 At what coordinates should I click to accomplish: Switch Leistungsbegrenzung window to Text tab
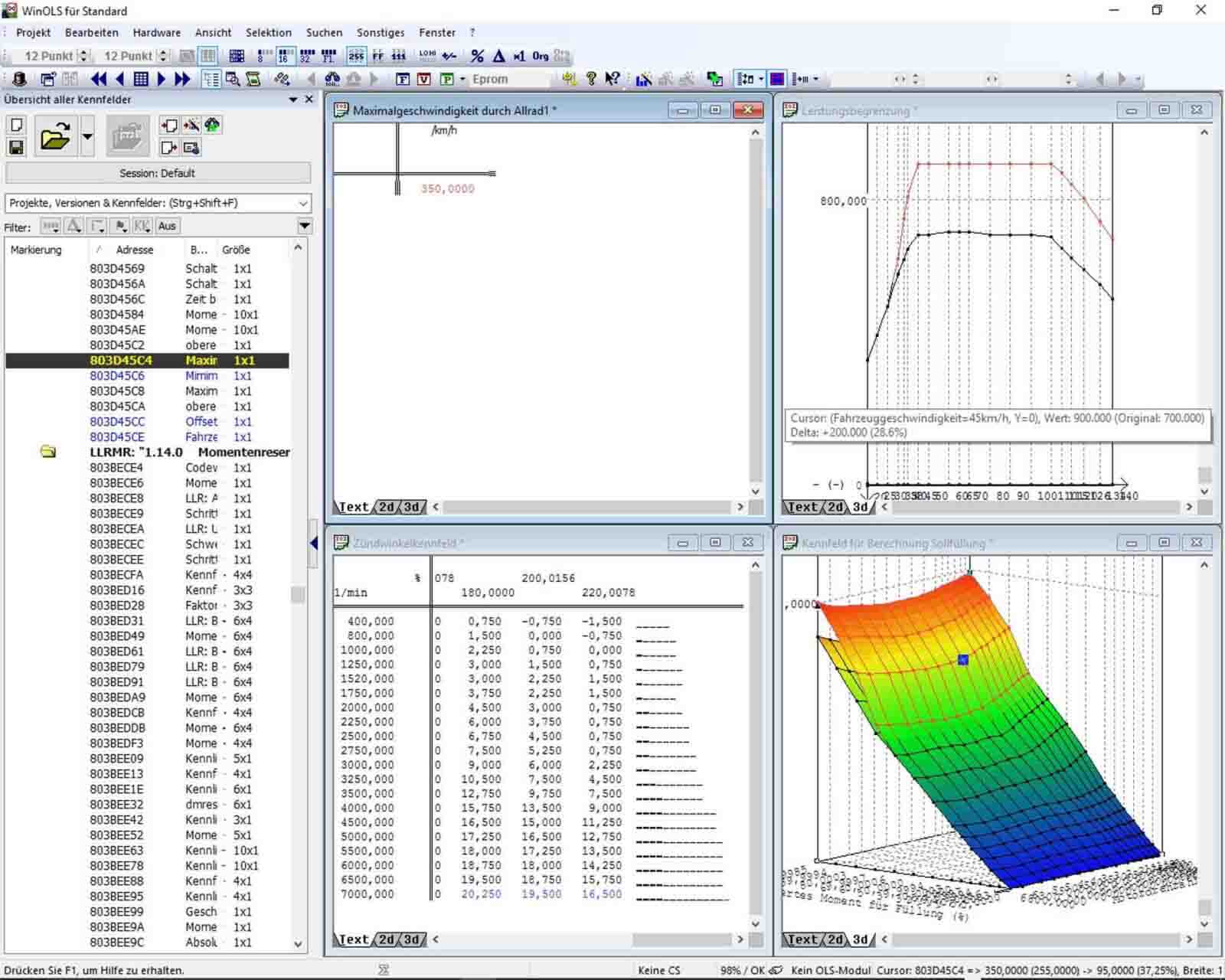tap(802, 507)
